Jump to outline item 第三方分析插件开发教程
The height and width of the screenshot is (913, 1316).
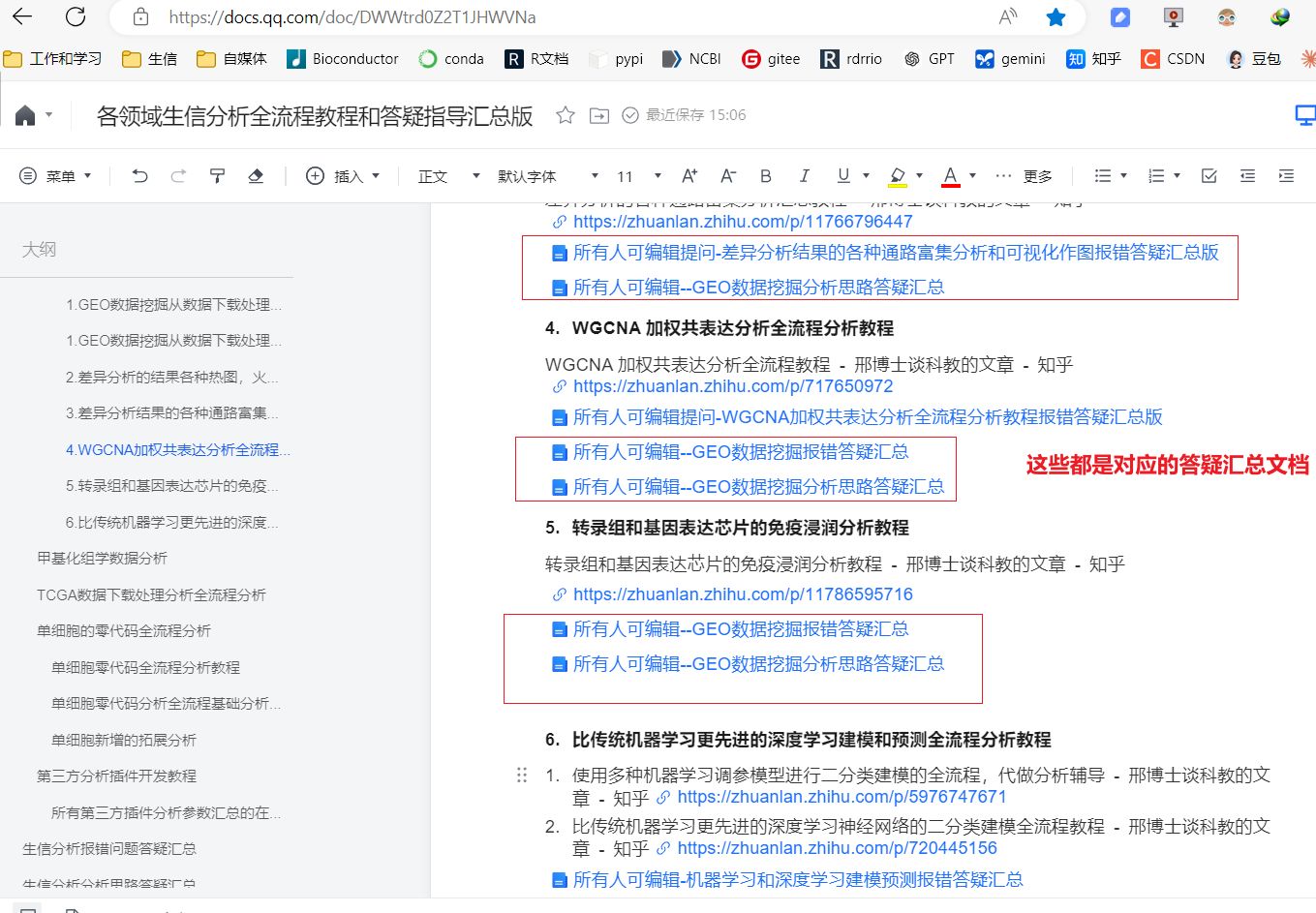point(116,776)
